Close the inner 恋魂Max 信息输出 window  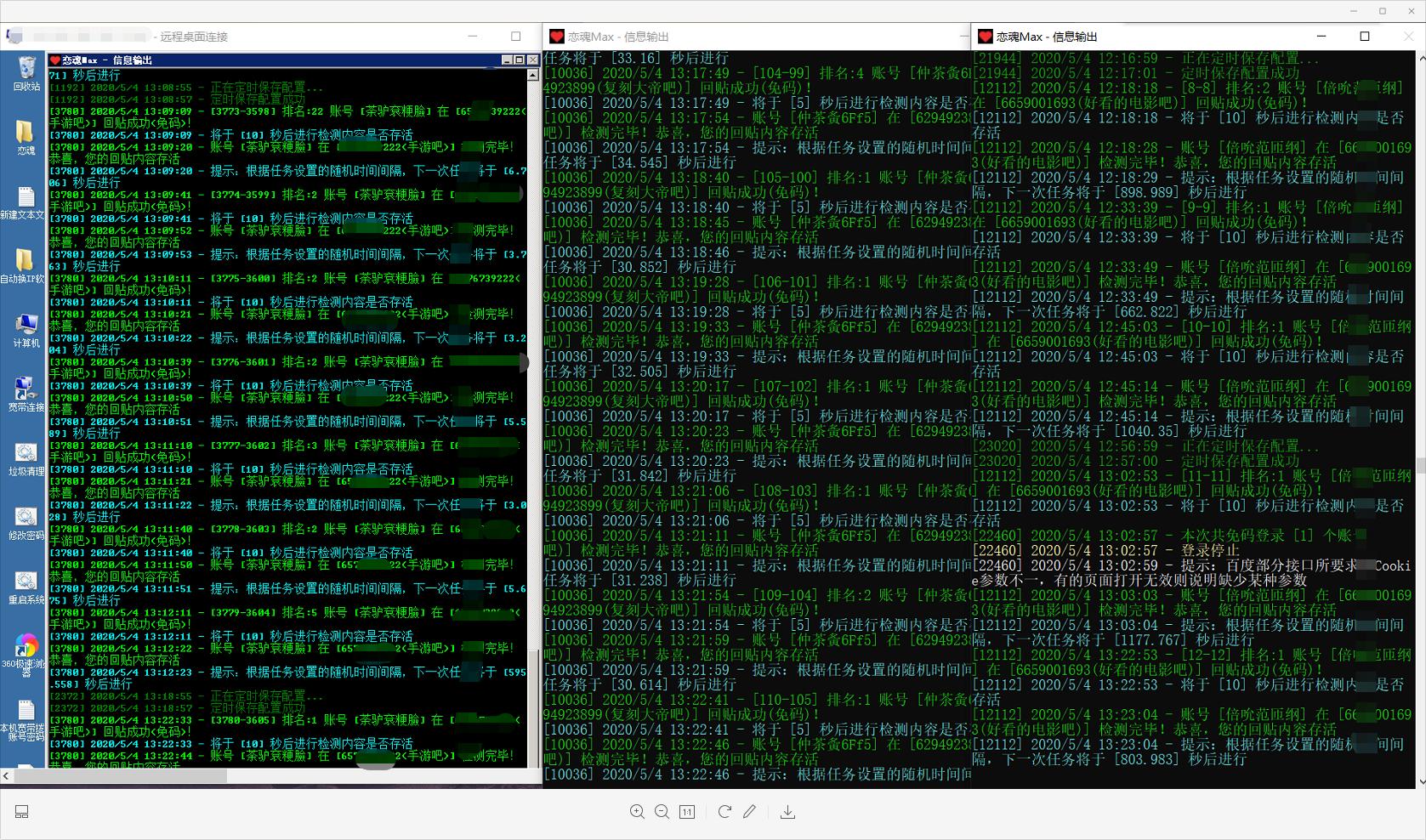click(x=532, y=60)
